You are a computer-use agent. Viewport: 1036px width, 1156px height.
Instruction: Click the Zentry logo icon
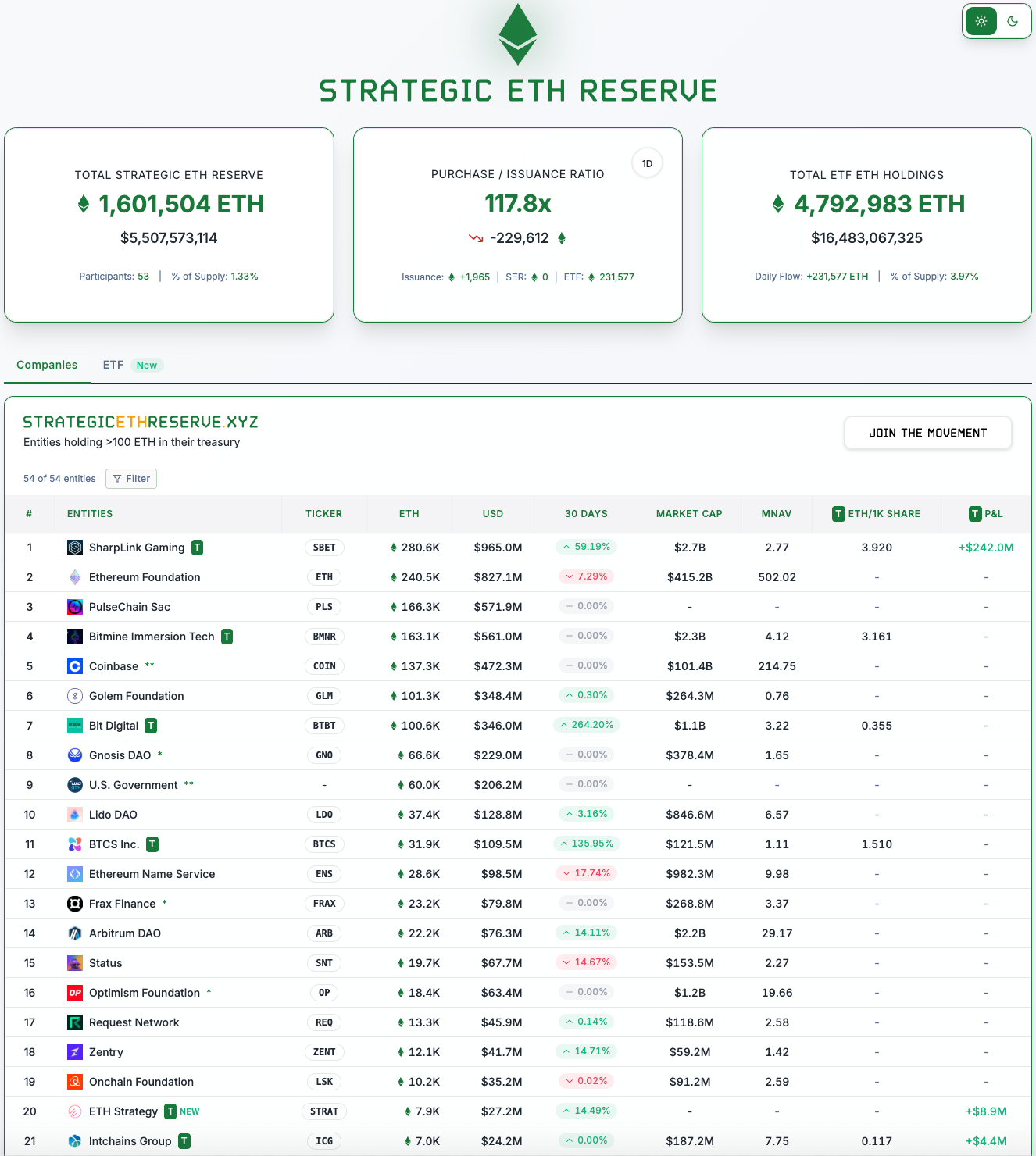pyautogui.click(x=75, y=1052)
